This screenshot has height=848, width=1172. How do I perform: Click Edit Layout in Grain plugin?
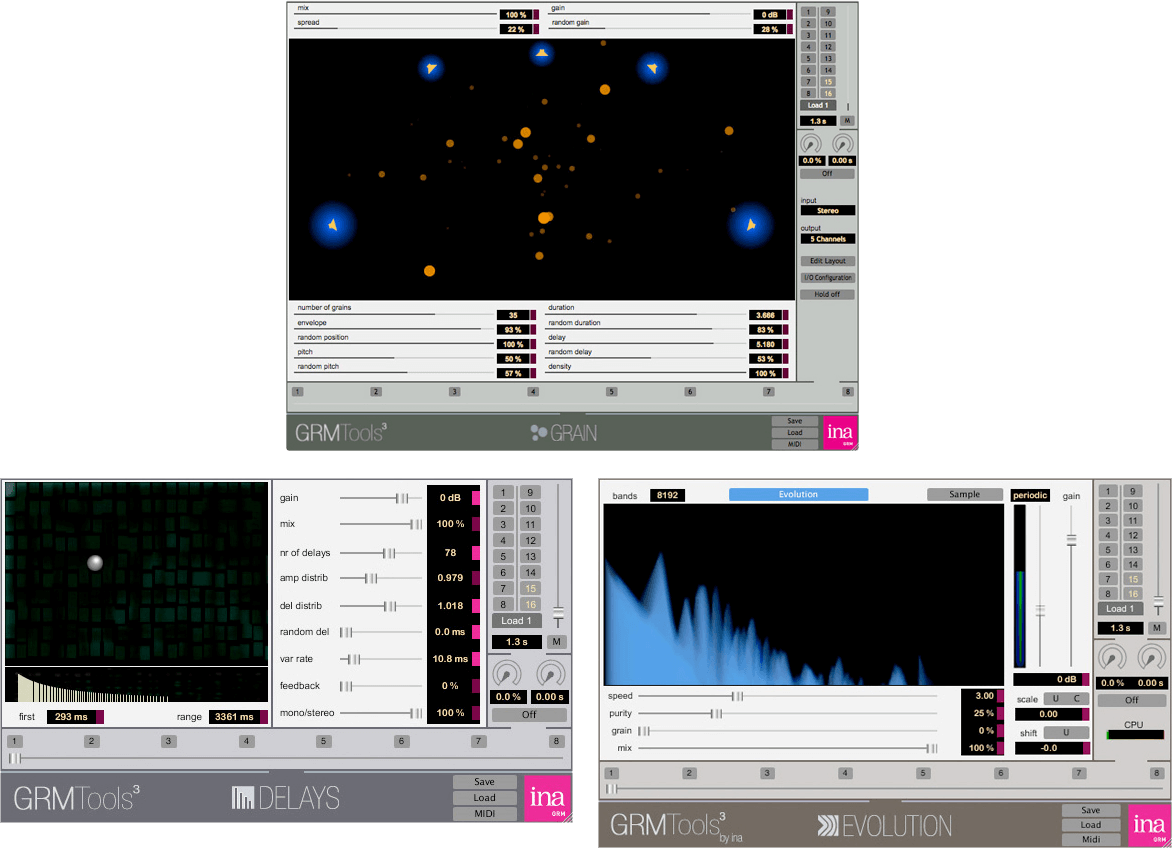827,261
